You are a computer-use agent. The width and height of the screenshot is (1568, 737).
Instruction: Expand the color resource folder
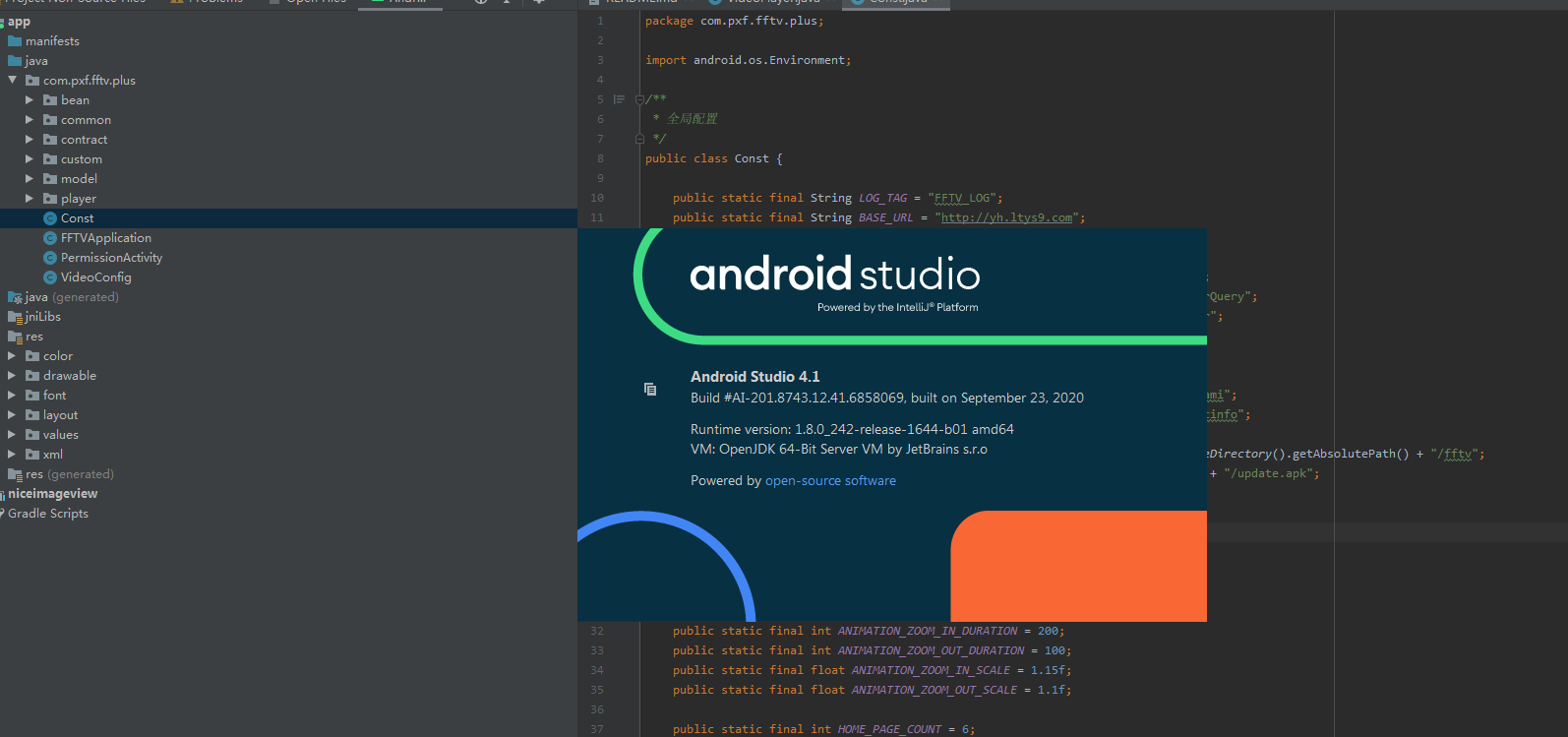(x=12, y=356)
